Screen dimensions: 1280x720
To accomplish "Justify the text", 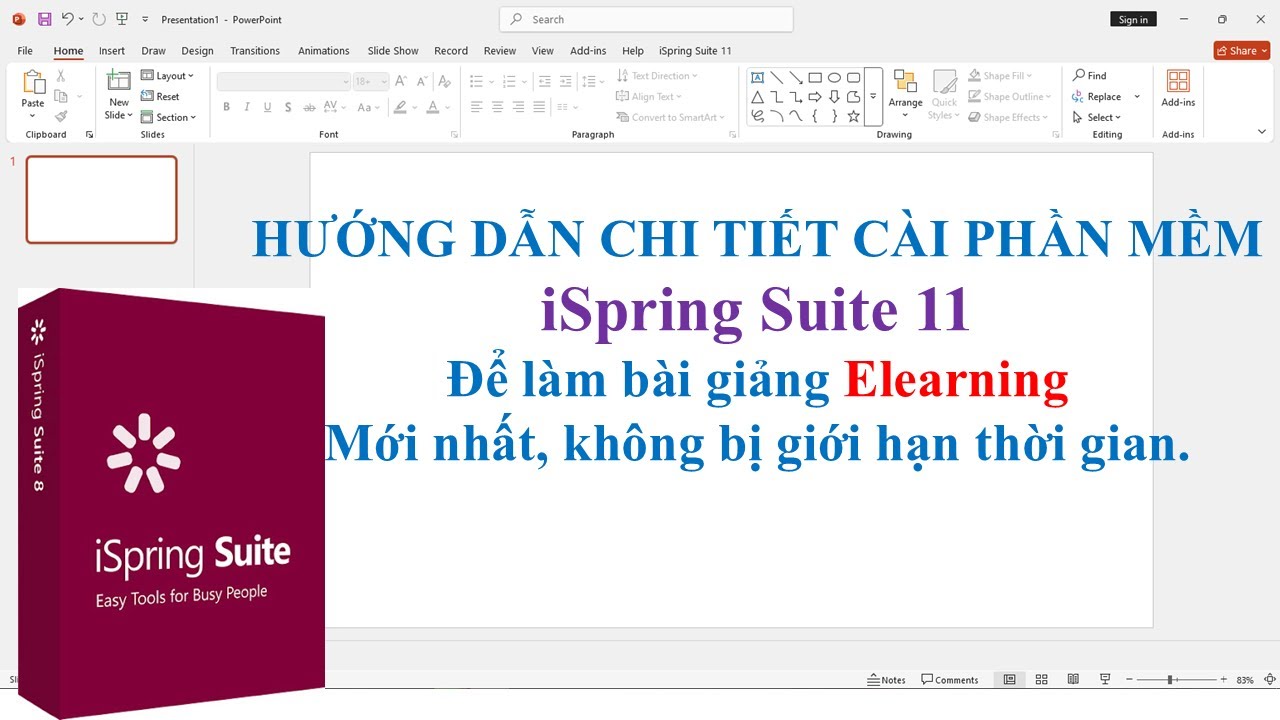I will click(x=539, y=107).
